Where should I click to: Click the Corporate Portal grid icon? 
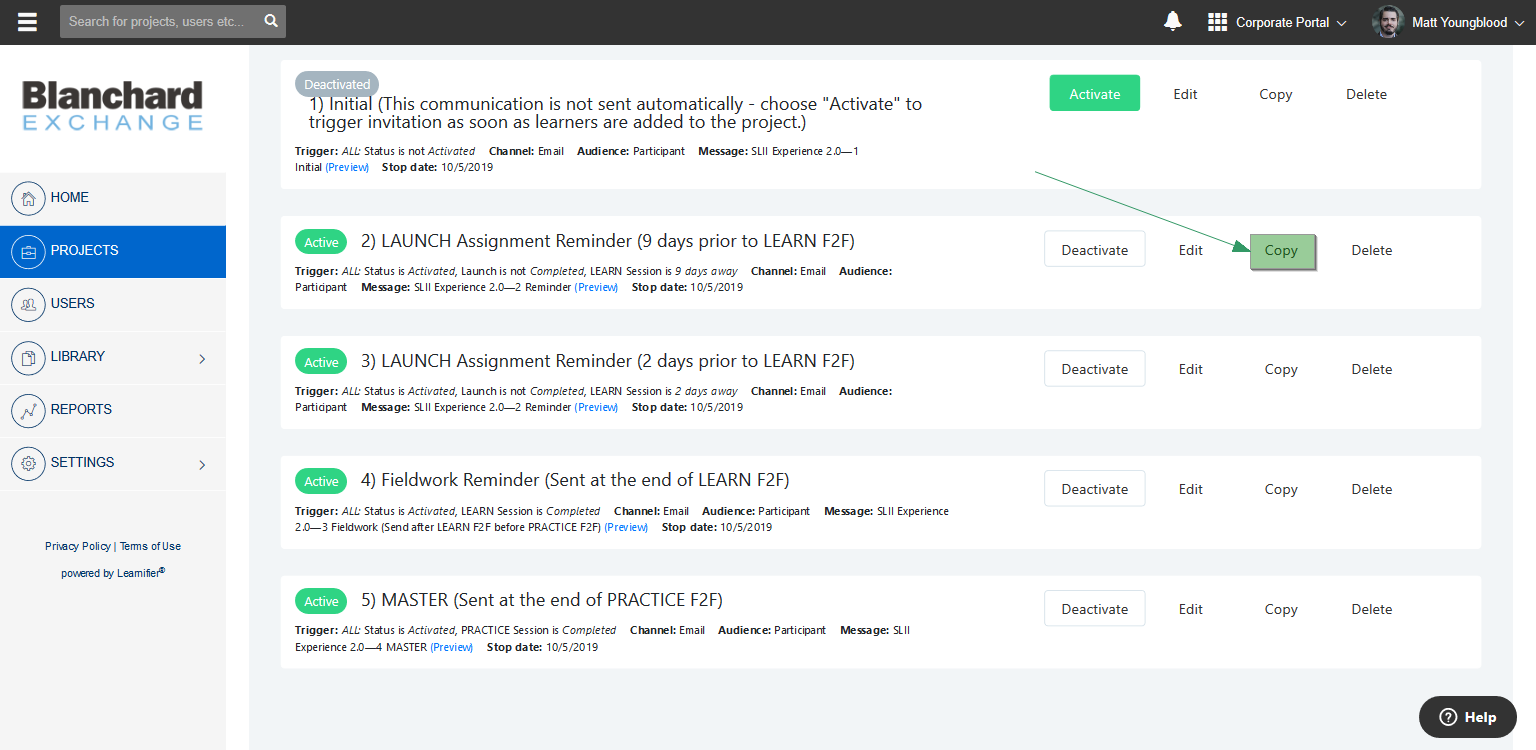point(1217,22)
